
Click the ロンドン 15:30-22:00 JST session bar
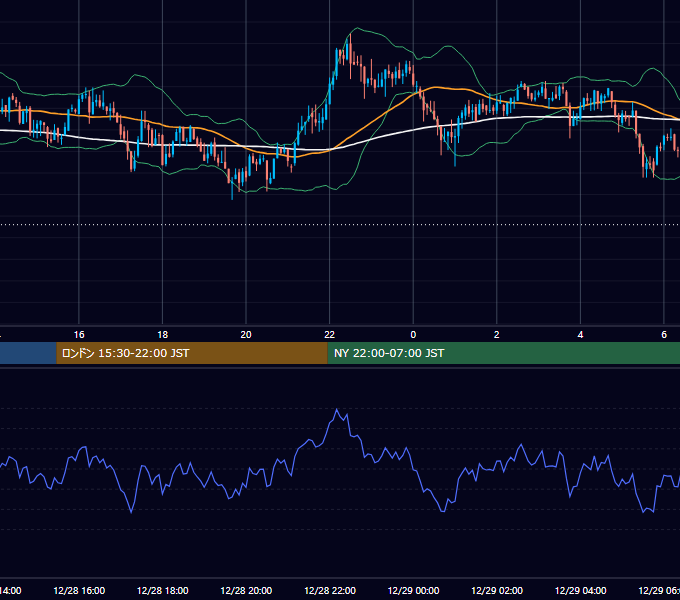192,353
